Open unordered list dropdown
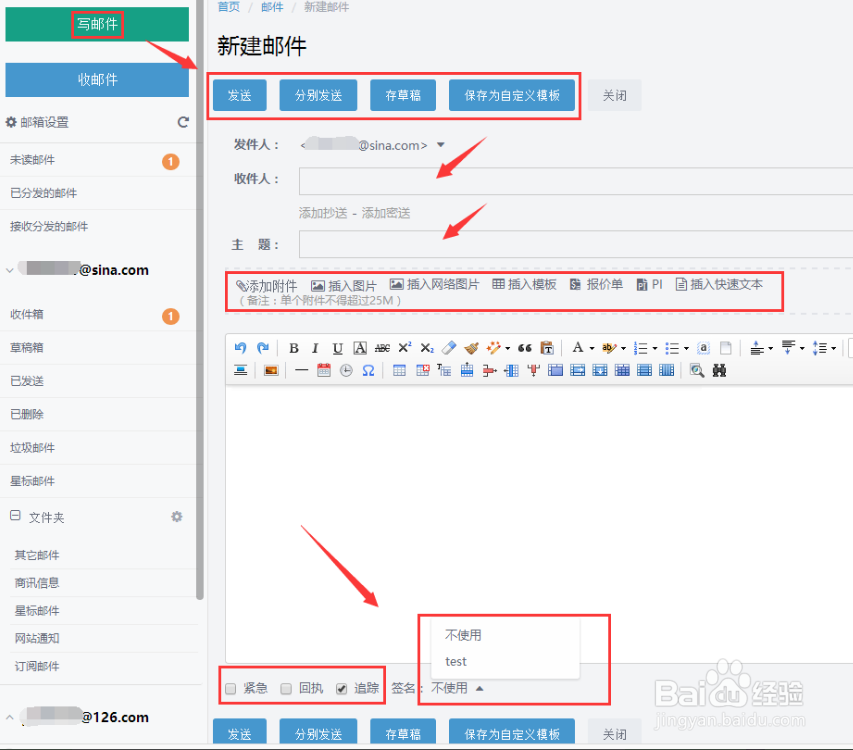Image resolution: width=853 pixels, height=750 pixels. coord(686,349)
